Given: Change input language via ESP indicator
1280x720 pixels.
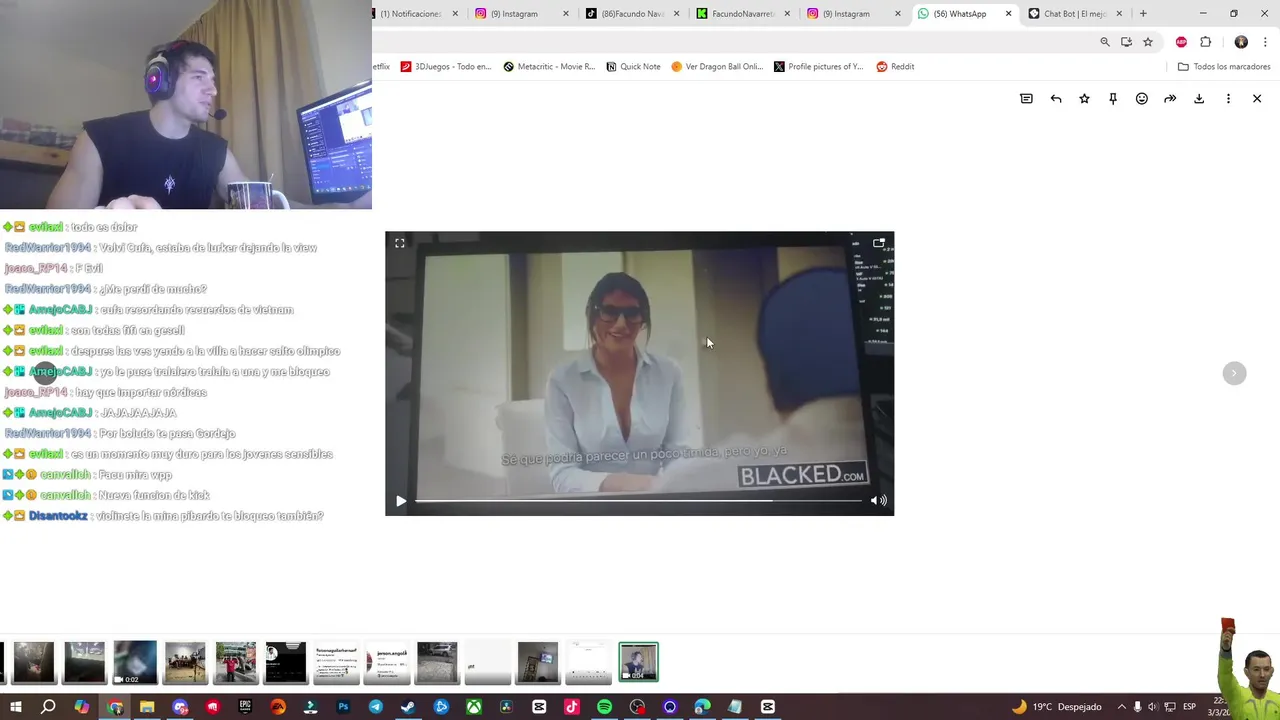Looking at the screenshot, I should coord(1189,707).
